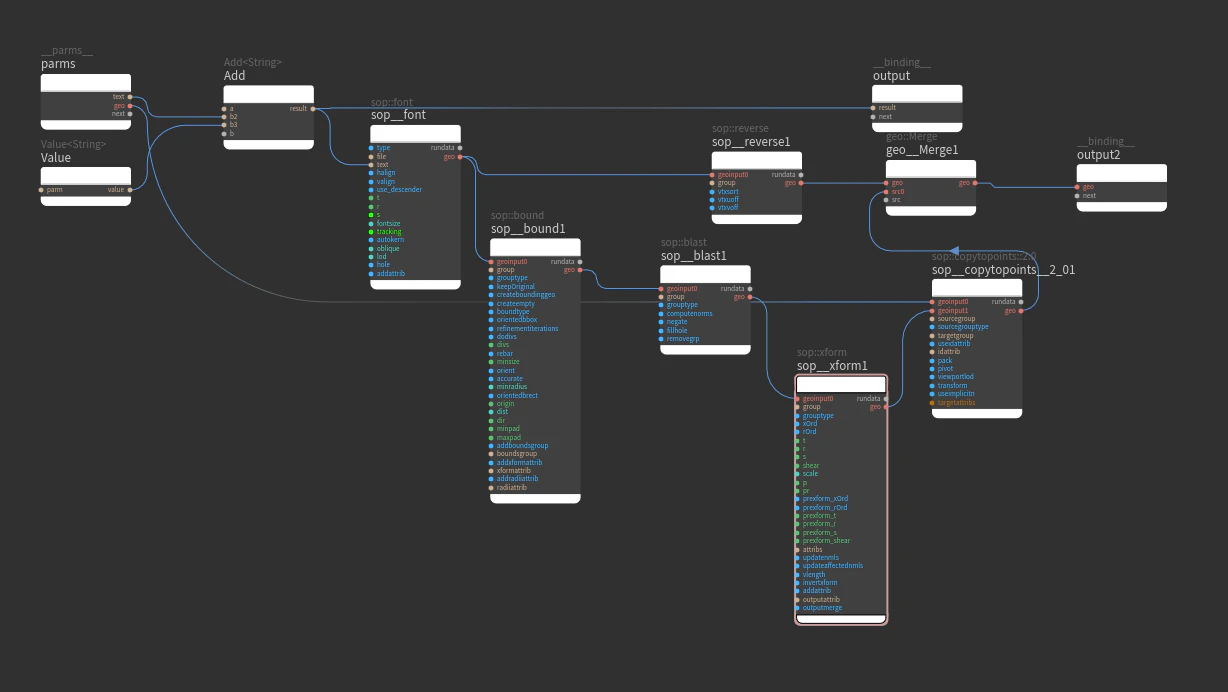Click the fontsize port on sop__font
Screen dimensions: 1228x692
[372, 223]
